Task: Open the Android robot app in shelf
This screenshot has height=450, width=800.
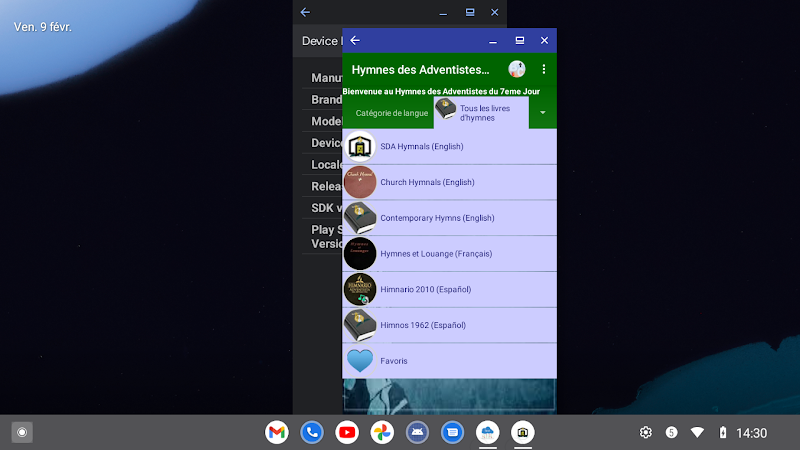Action: [417, 433]
